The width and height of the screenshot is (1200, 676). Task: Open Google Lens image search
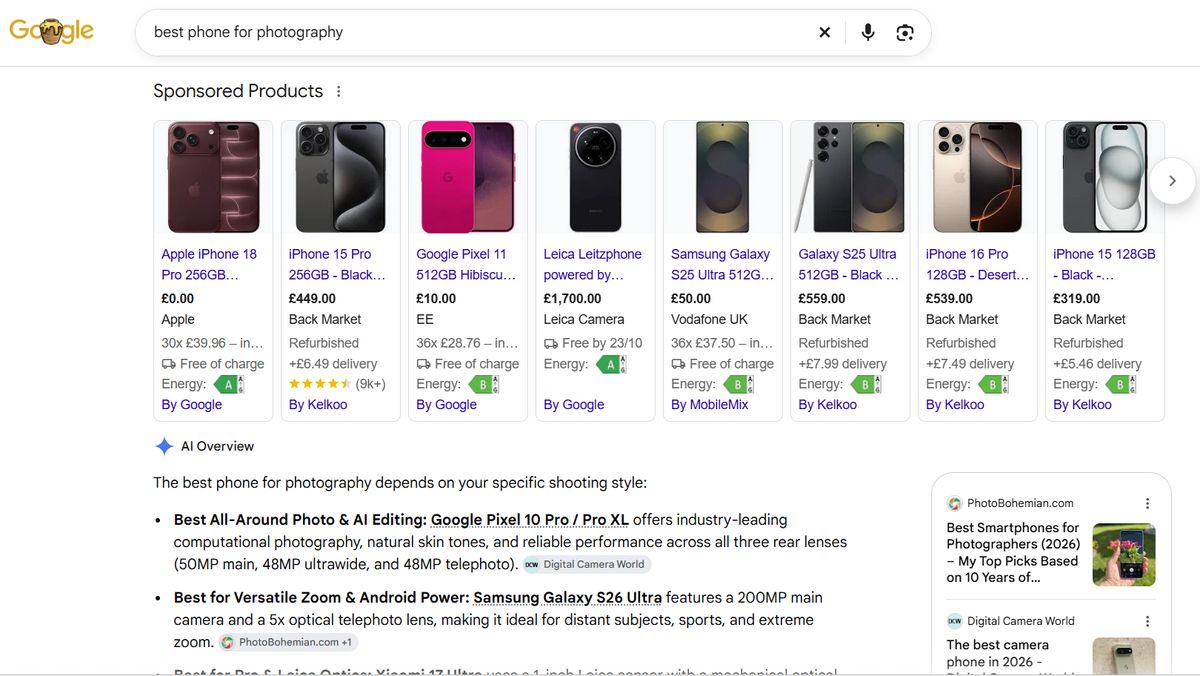(x=905, y=32)
